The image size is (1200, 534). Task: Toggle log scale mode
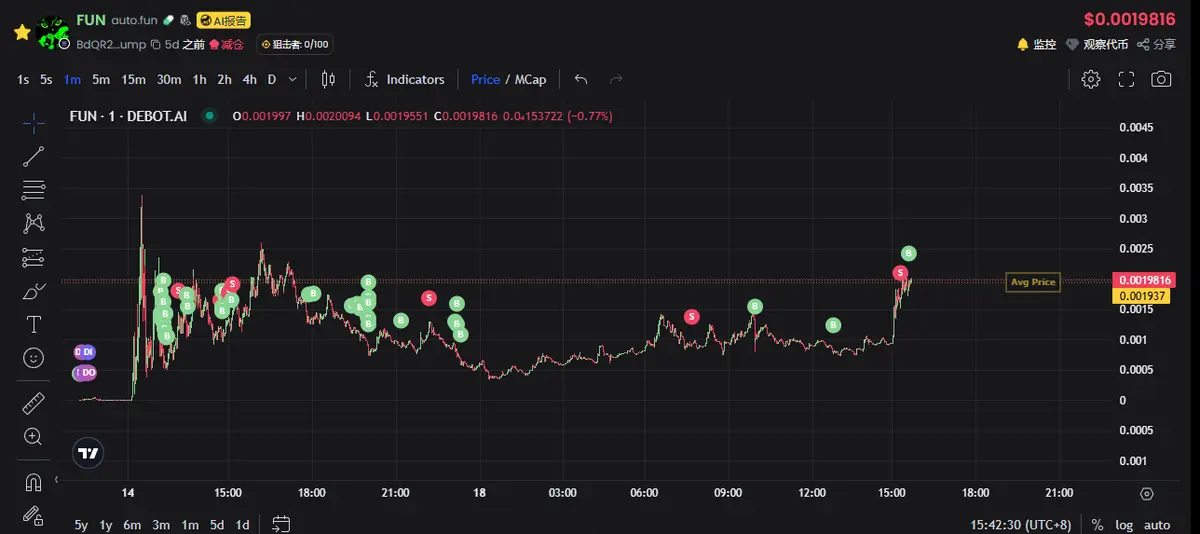coord(1124,525)
